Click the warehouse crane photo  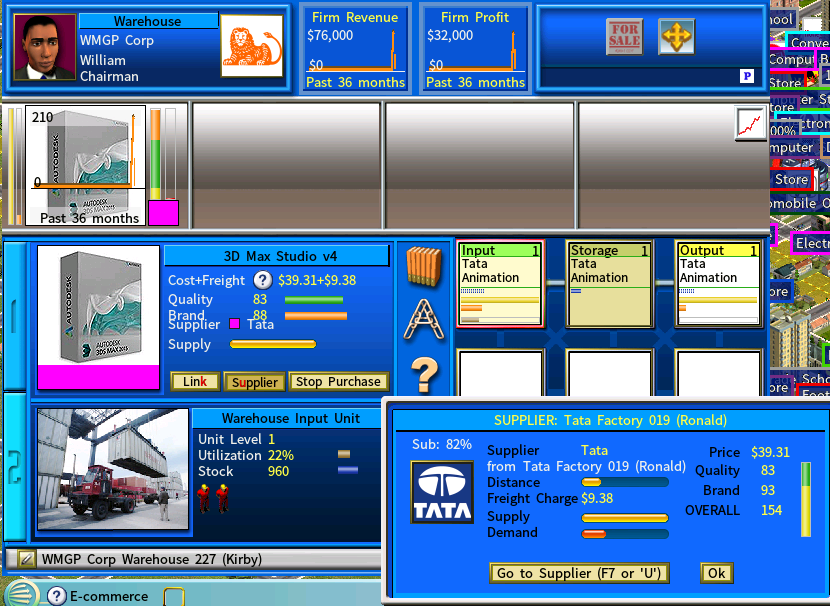pyautogui.click(x=113, y=469)
